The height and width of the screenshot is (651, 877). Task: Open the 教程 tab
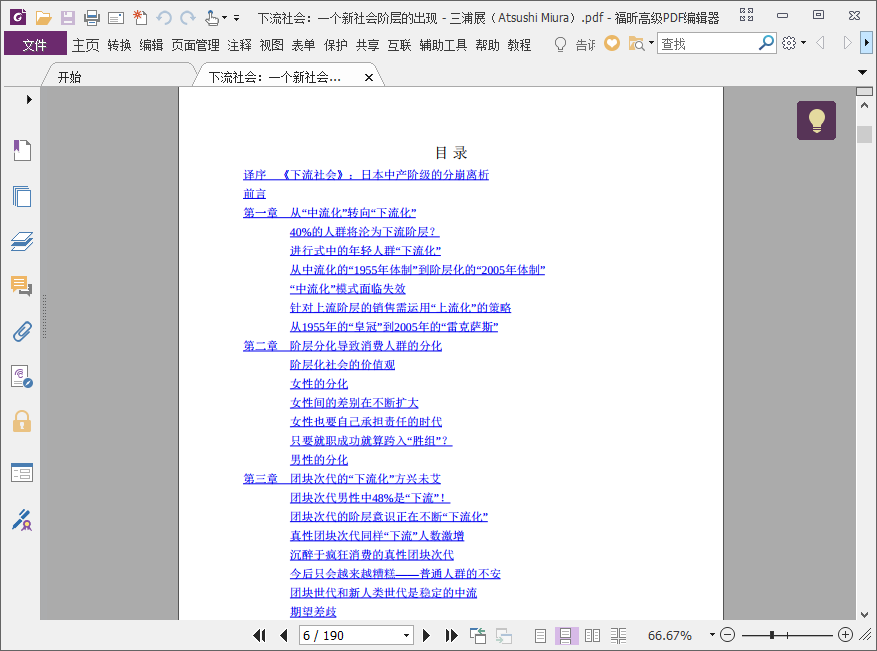(519, 45)
